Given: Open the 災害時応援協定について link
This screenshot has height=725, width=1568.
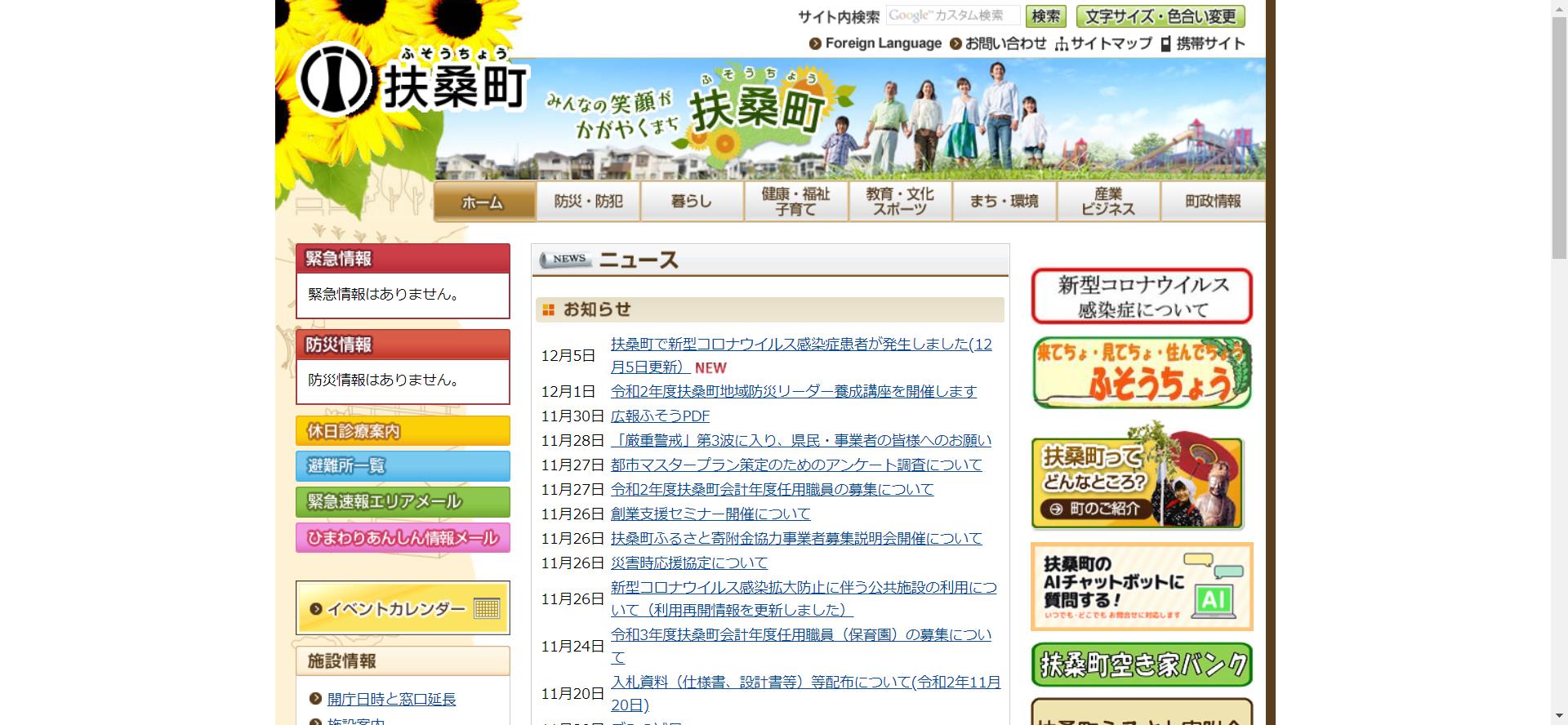Looking at the screenshot, I should [689, 563].
